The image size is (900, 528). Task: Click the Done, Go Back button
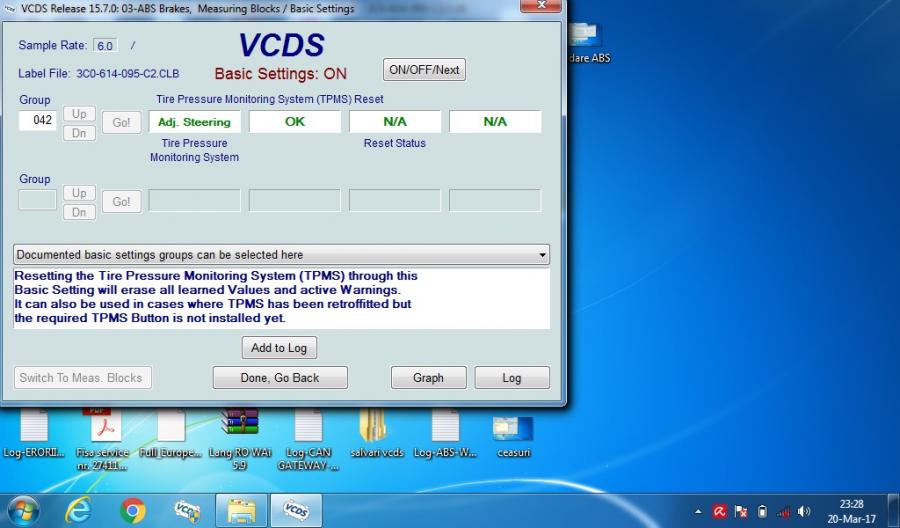point(280,377)
